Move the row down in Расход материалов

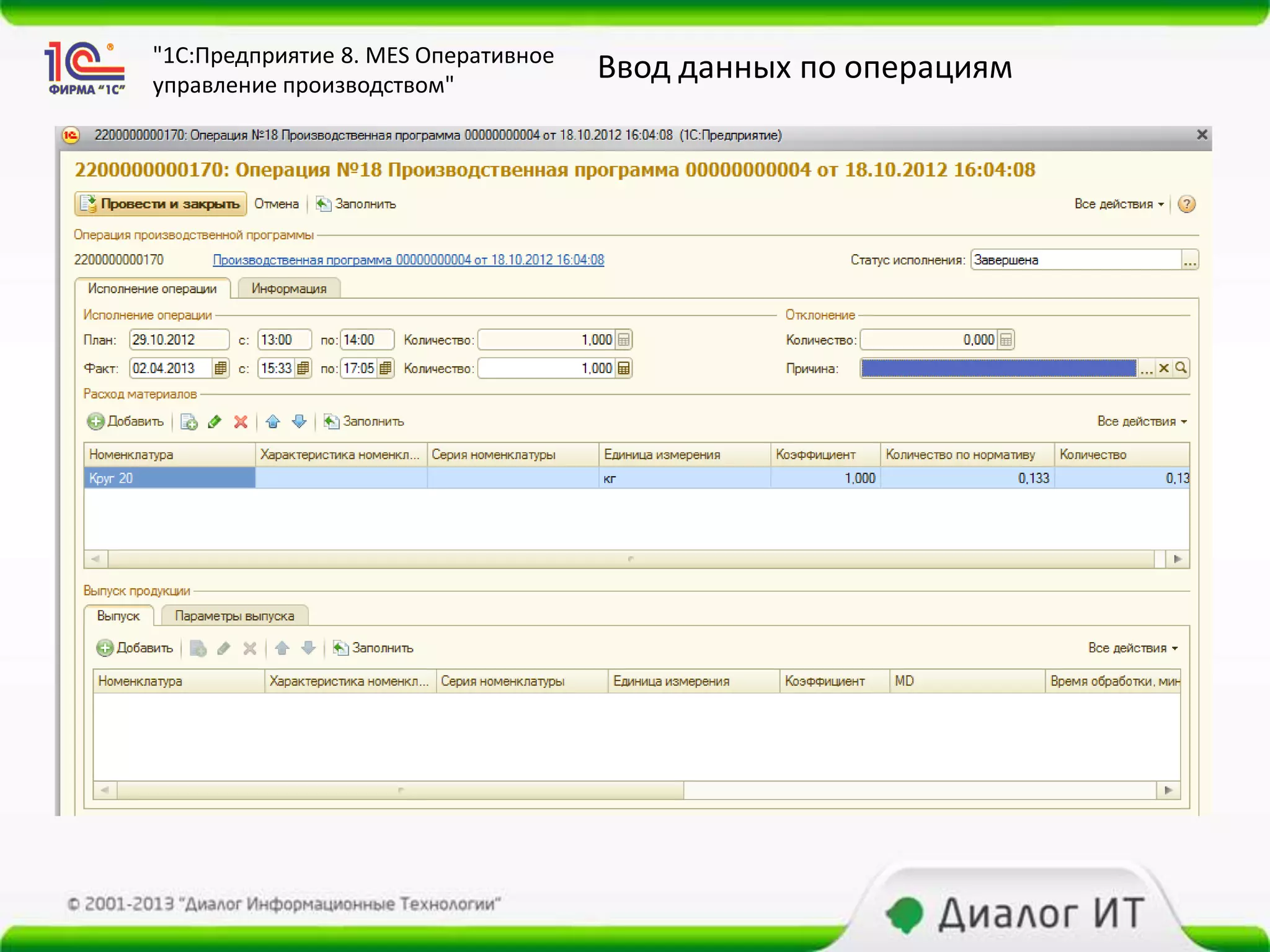(299, 422)
